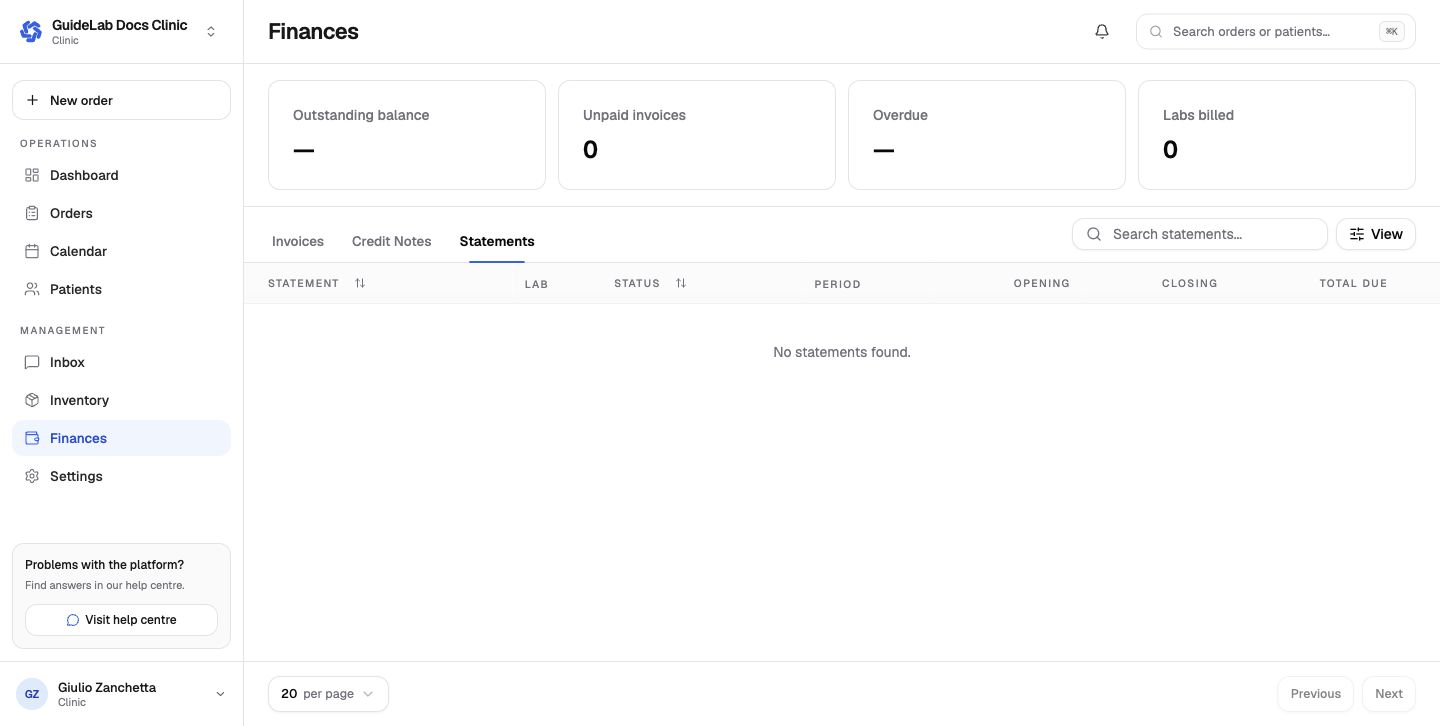Click the GZ user avatar
Screen dimensions: 1440x726
pyautogui.click(x=32, y=694)
